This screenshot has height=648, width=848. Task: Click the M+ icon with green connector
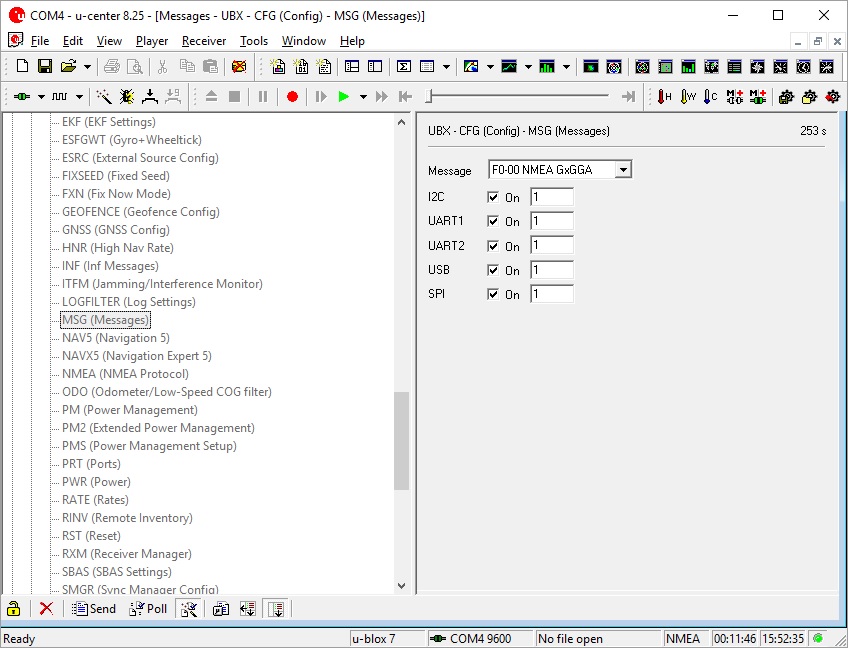(x=758, y=97)
